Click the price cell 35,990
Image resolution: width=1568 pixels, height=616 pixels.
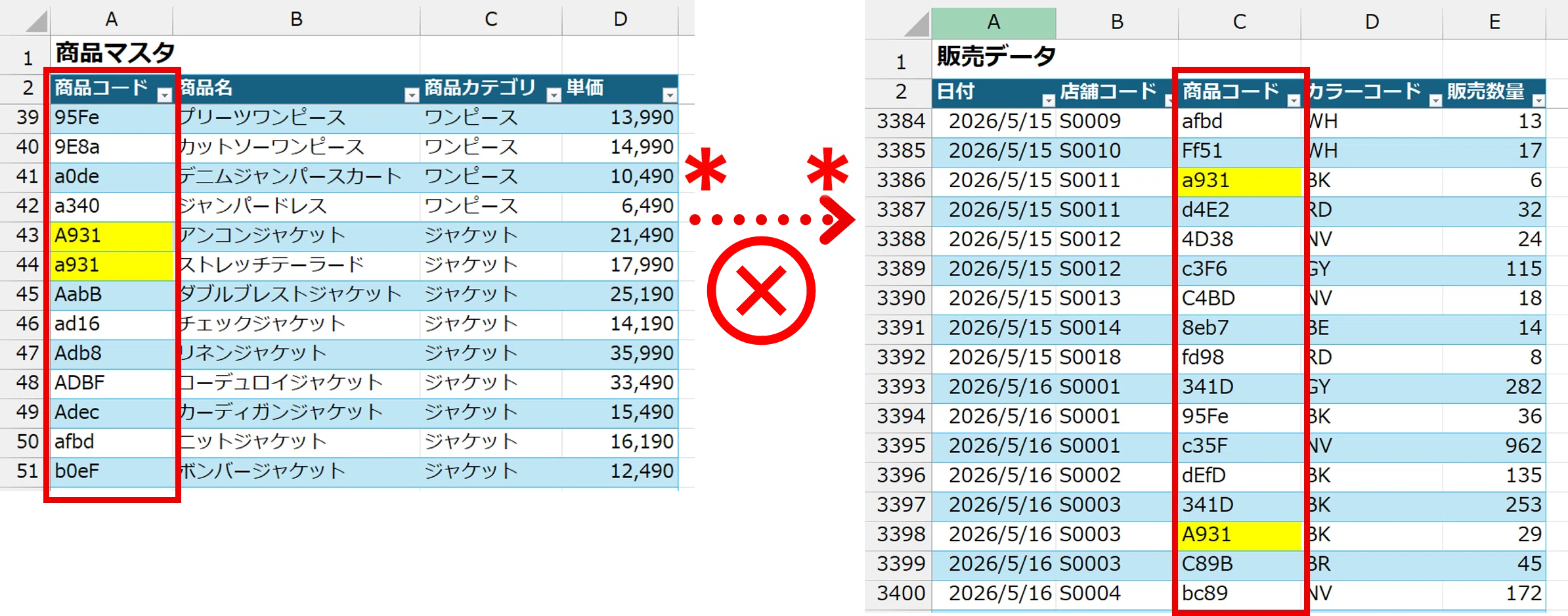620,353
